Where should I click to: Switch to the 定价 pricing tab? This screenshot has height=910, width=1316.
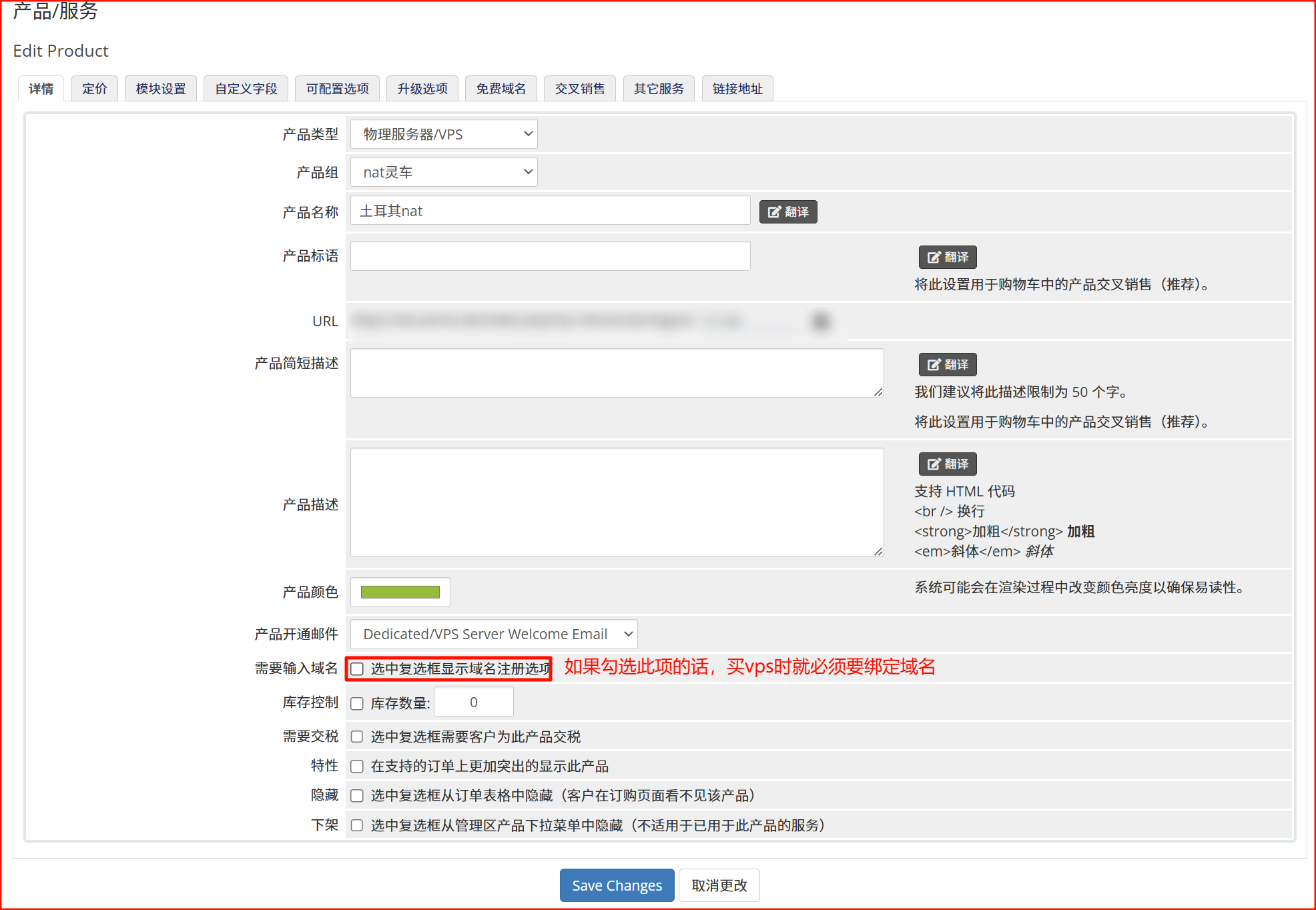(x=94, y=89)
